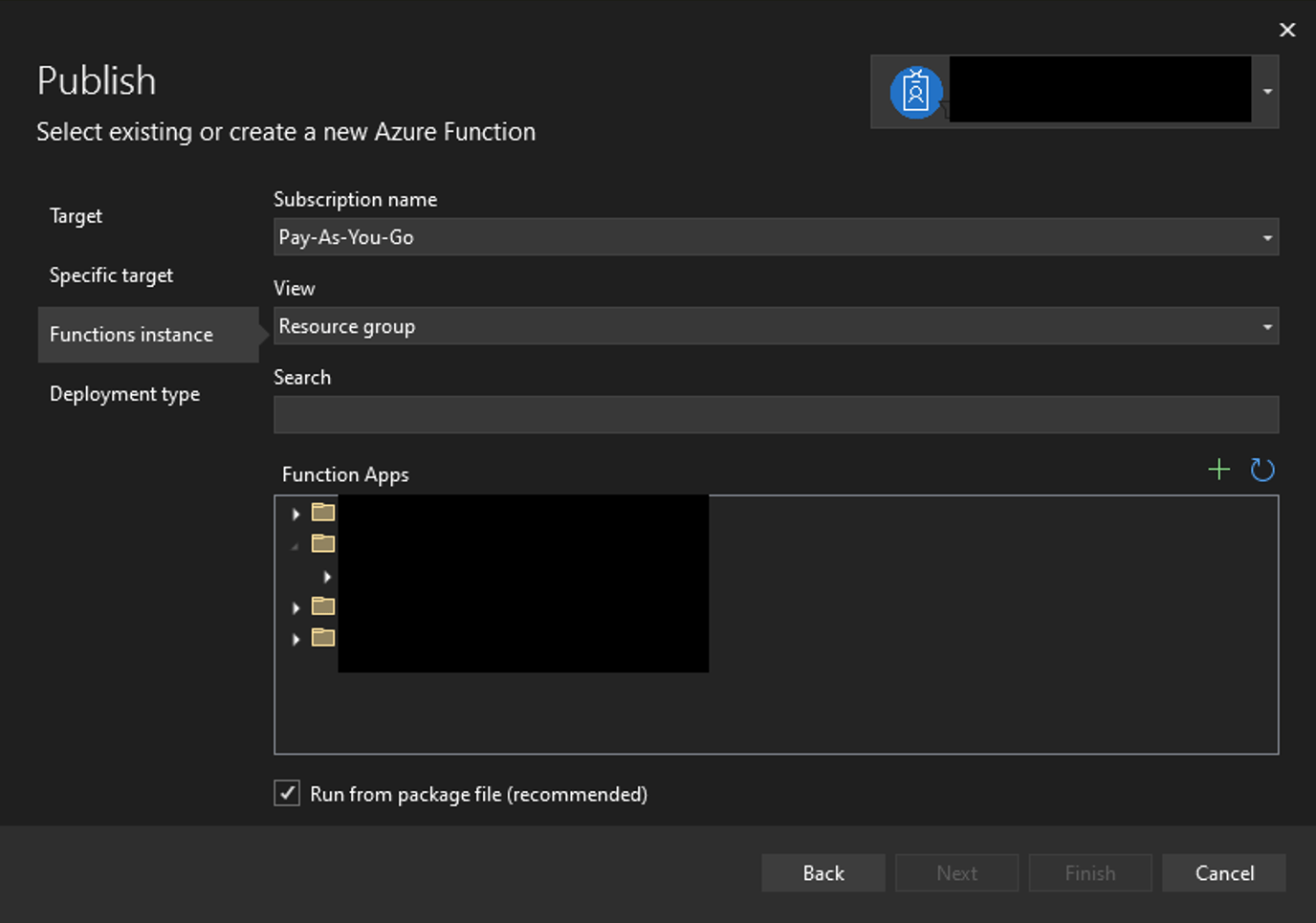
Task: Open the account selector dropdown arrow
Action: point(1267,92)
